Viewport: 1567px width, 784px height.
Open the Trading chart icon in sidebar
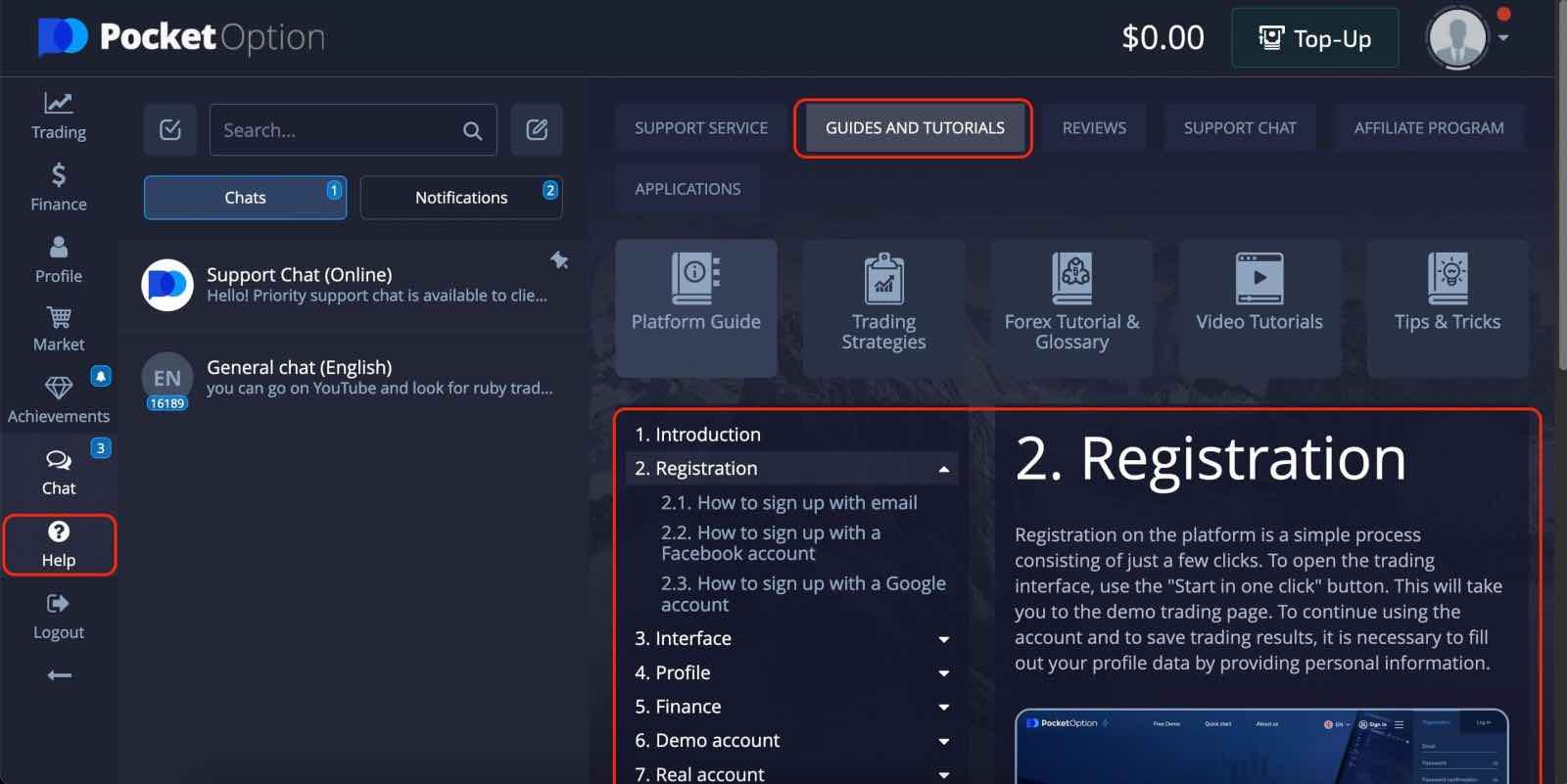pos(58,104)
